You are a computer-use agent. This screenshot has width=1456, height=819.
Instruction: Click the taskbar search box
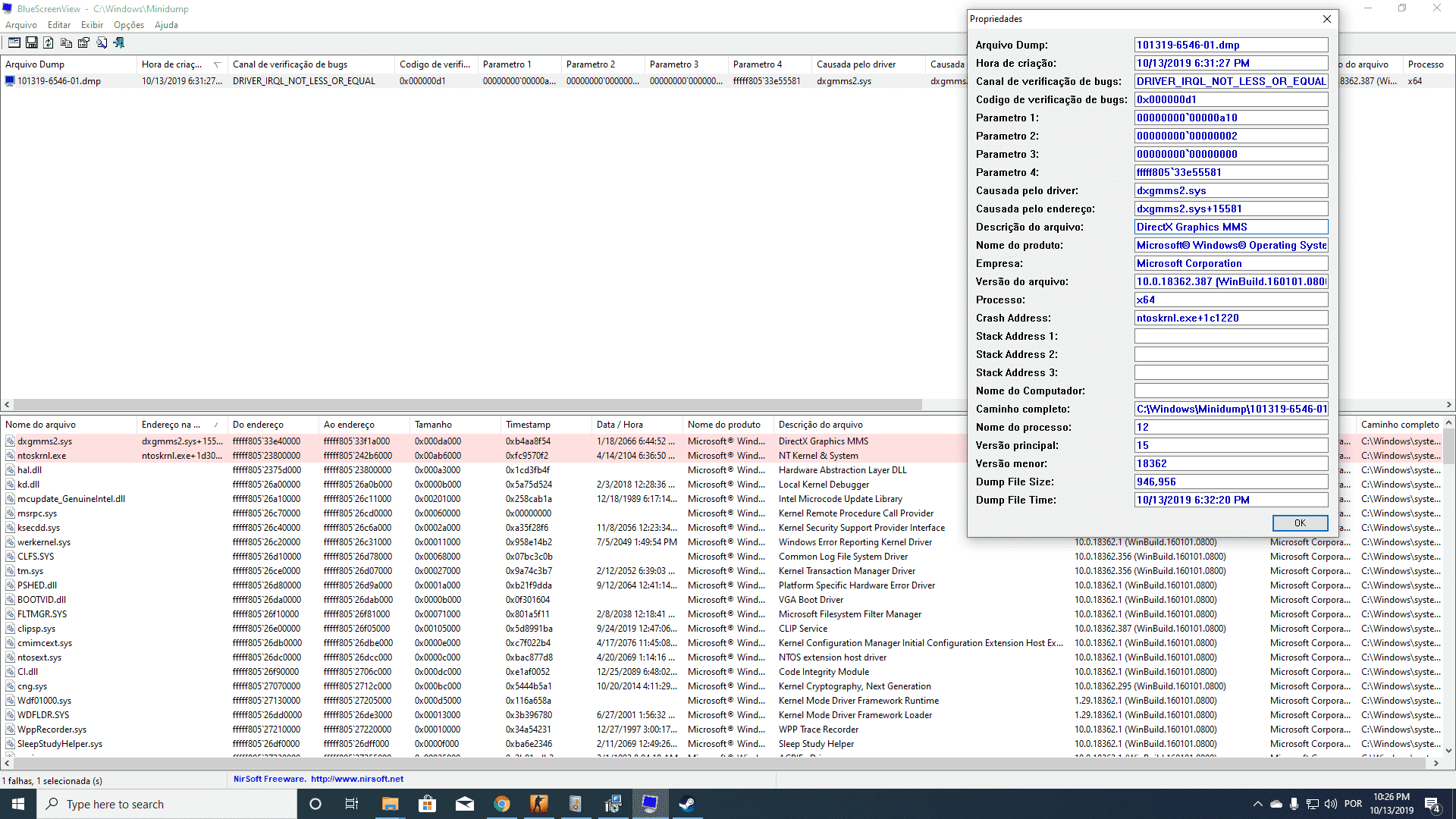(167, 804)
